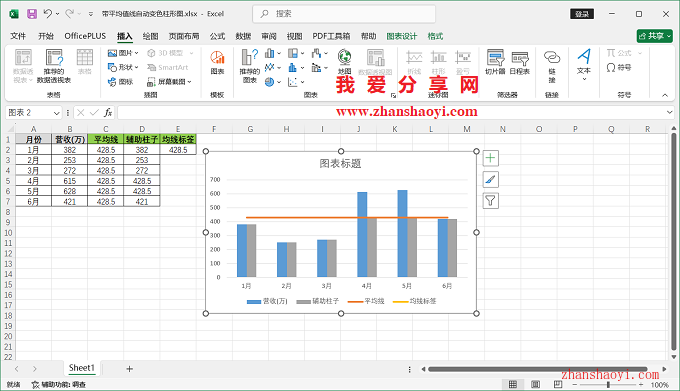Undo the last action
680x391 pixels.
coord(48,14)
